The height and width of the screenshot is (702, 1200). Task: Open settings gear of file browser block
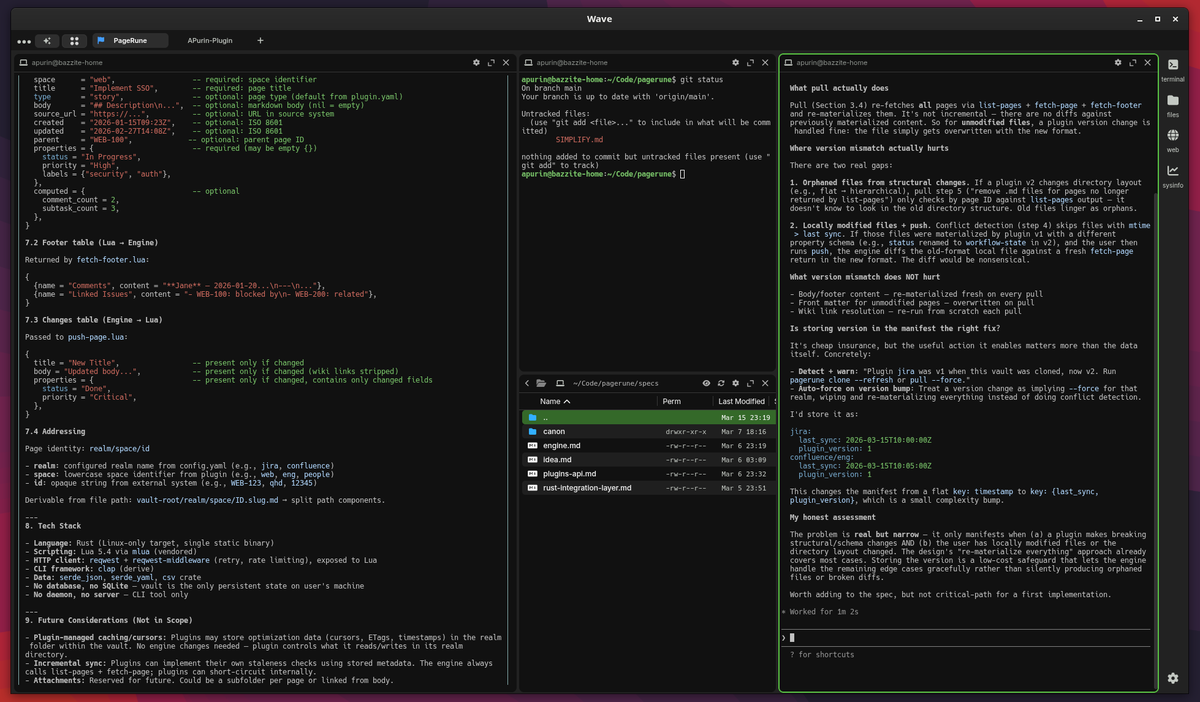pos(734,383)
